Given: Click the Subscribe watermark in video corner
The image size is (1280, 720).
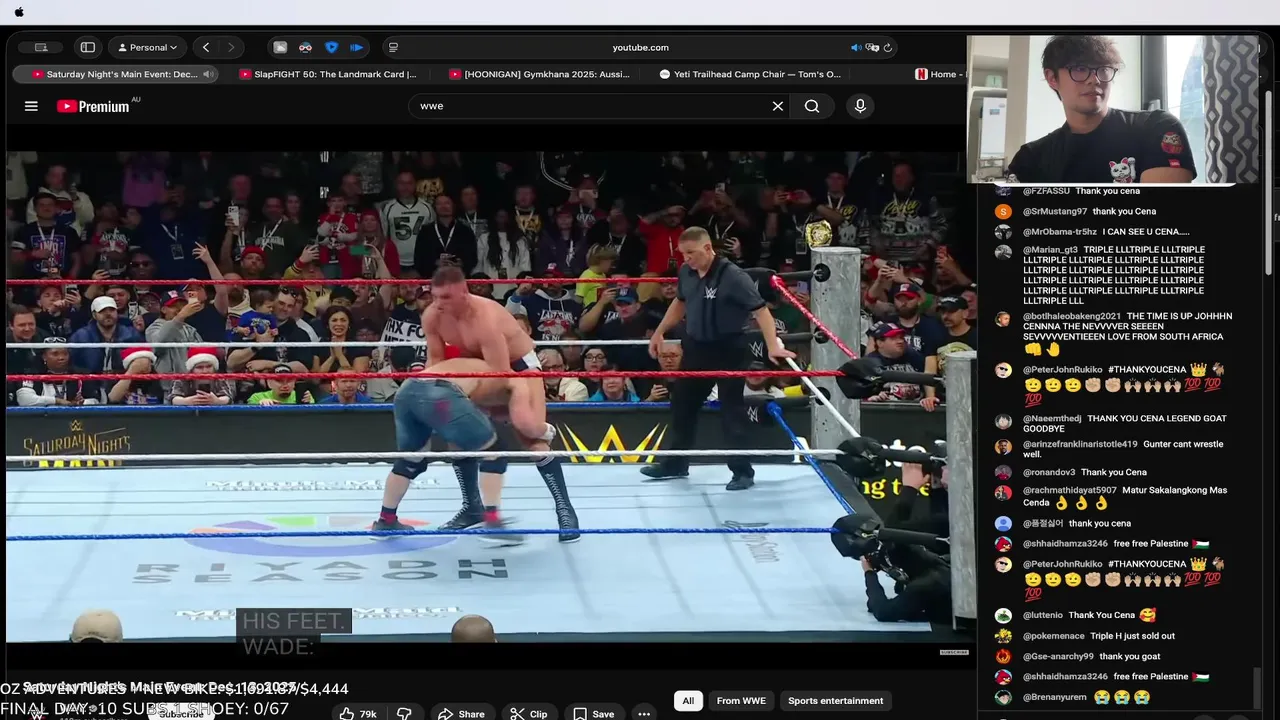Looking at the screenshot, I should [x=954, y=652].
